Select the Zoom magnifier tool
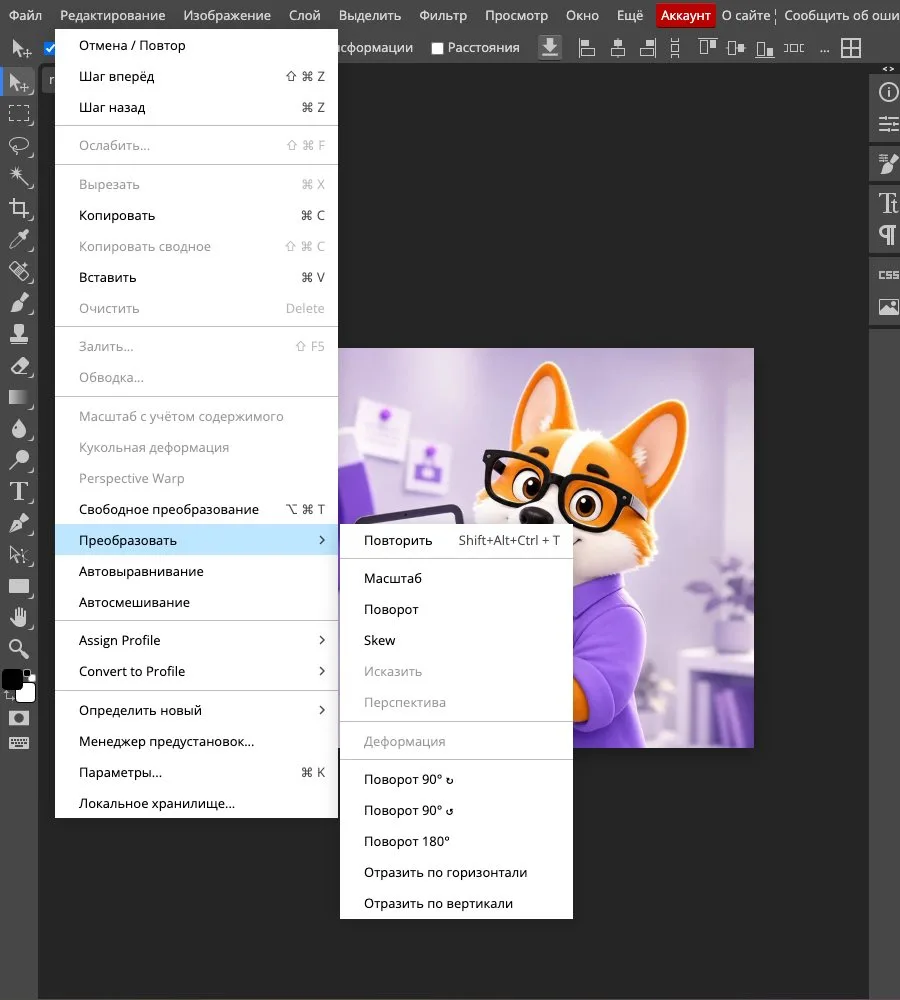Screen dimensions: 900x1000 19,649
